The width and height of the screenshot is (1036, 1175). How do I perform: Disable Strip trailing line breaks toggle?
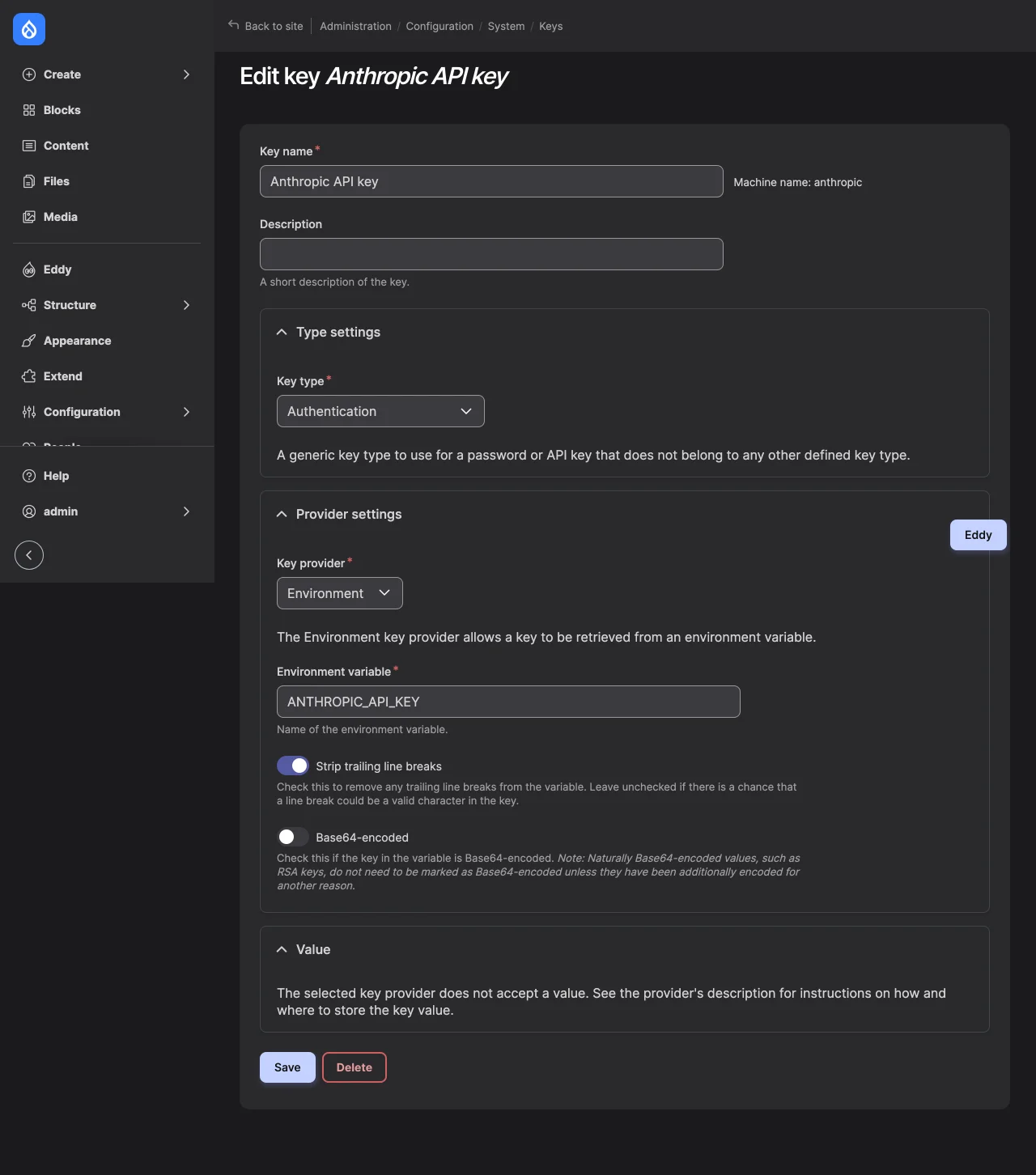293,766
